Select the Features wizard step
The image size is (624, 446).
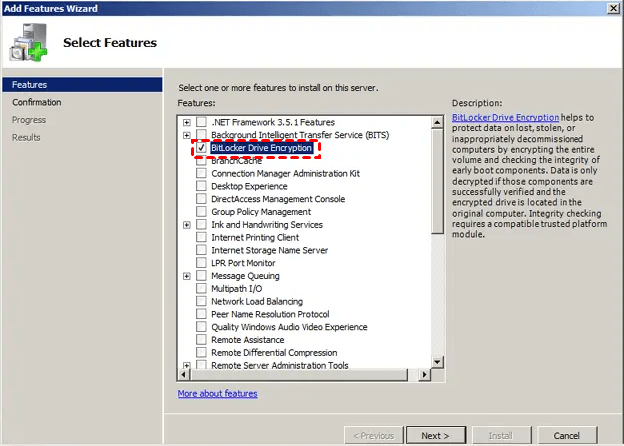tap(82, 85)
